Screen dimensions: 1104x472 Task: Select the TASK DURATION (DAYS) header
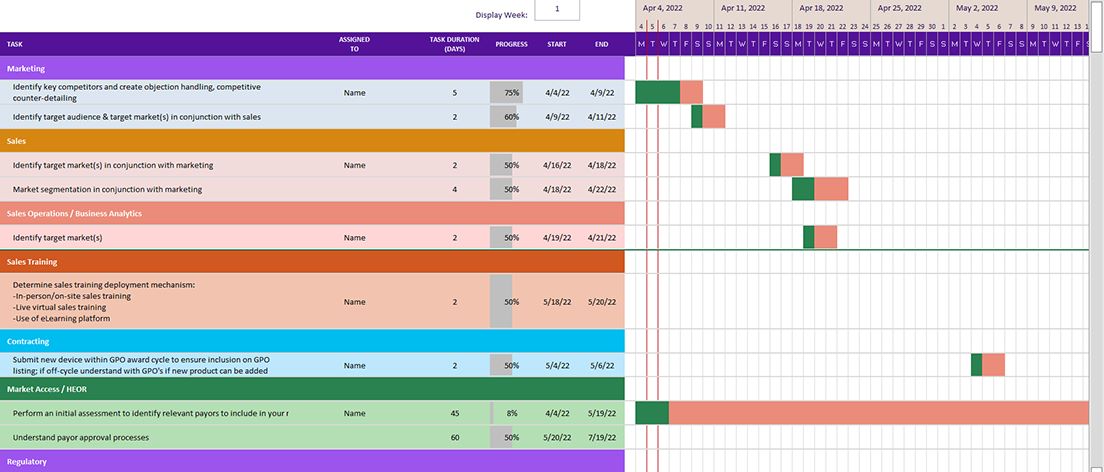coord(455,44)
